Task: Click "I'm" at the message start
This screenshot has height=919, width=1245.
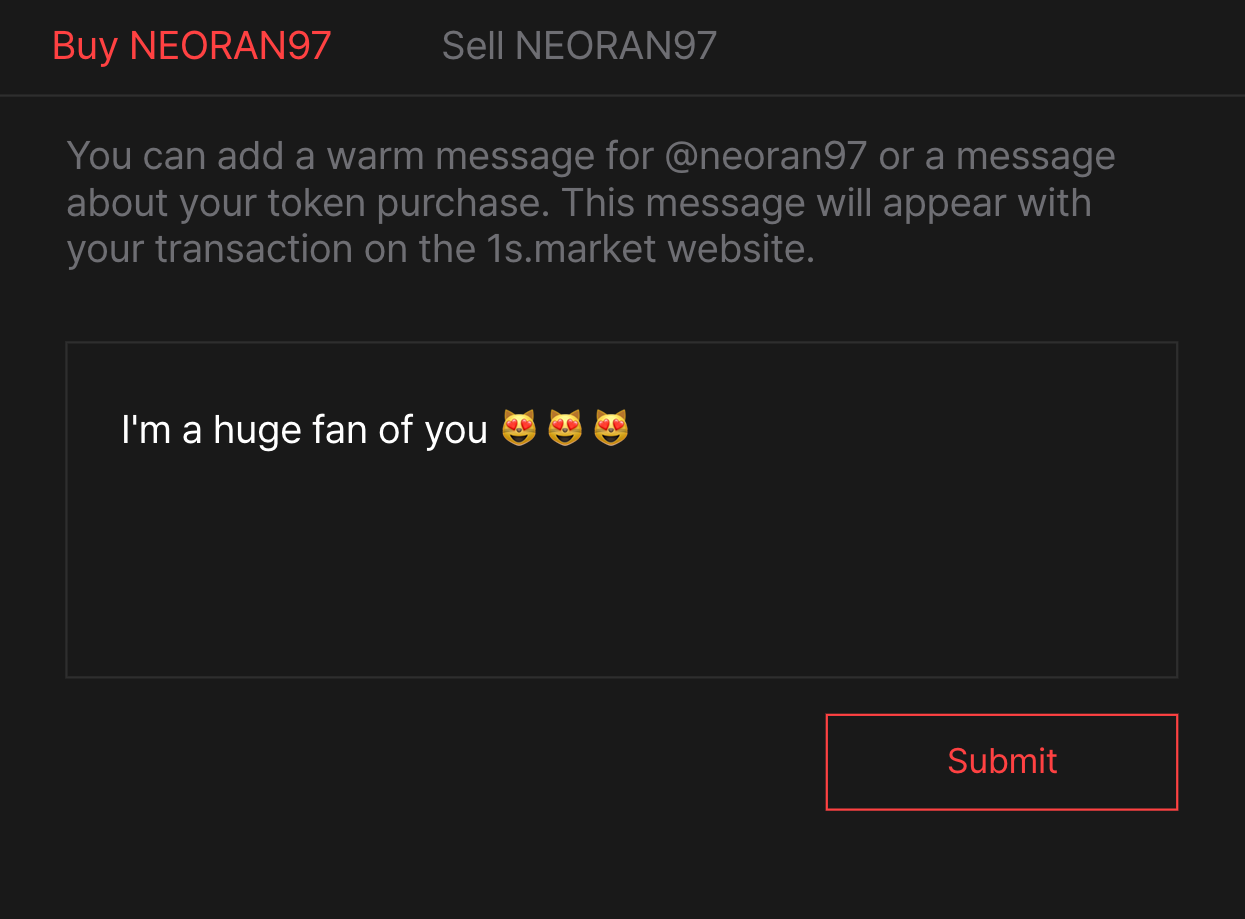Action: coord(146,430)
